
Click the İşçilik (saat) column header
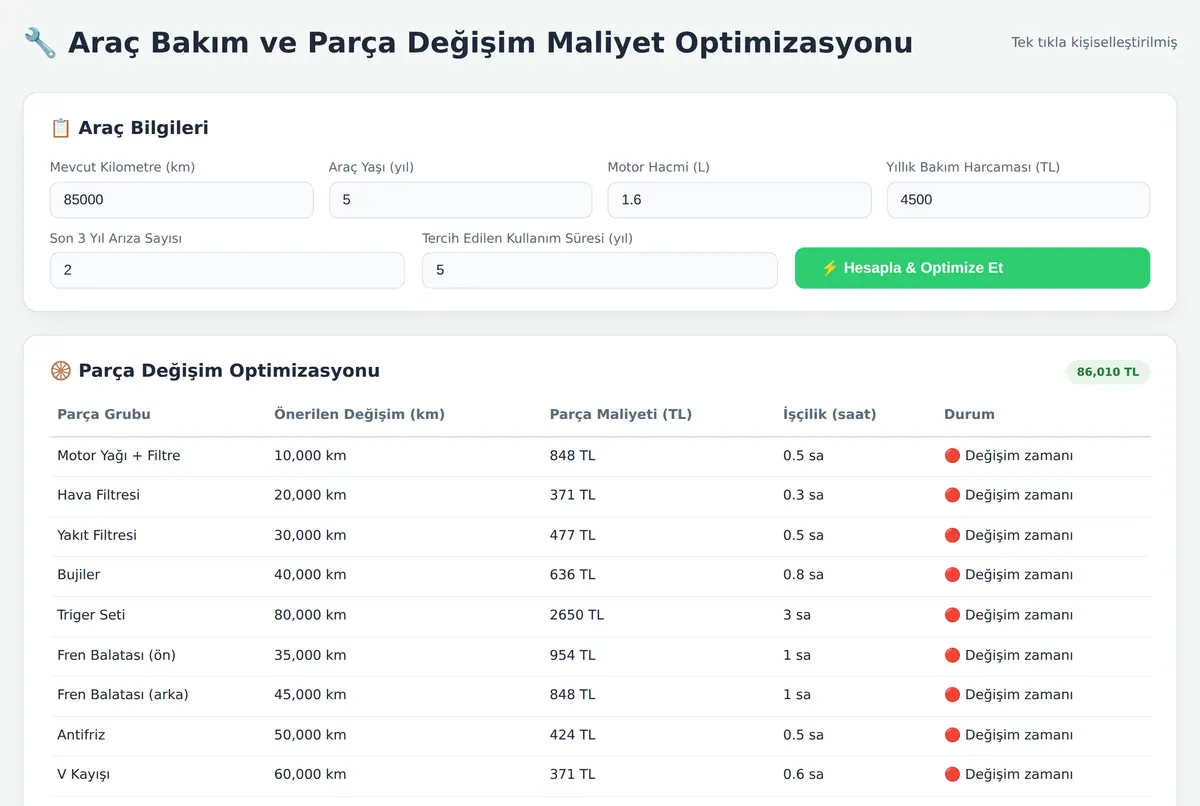pos(830,414)
